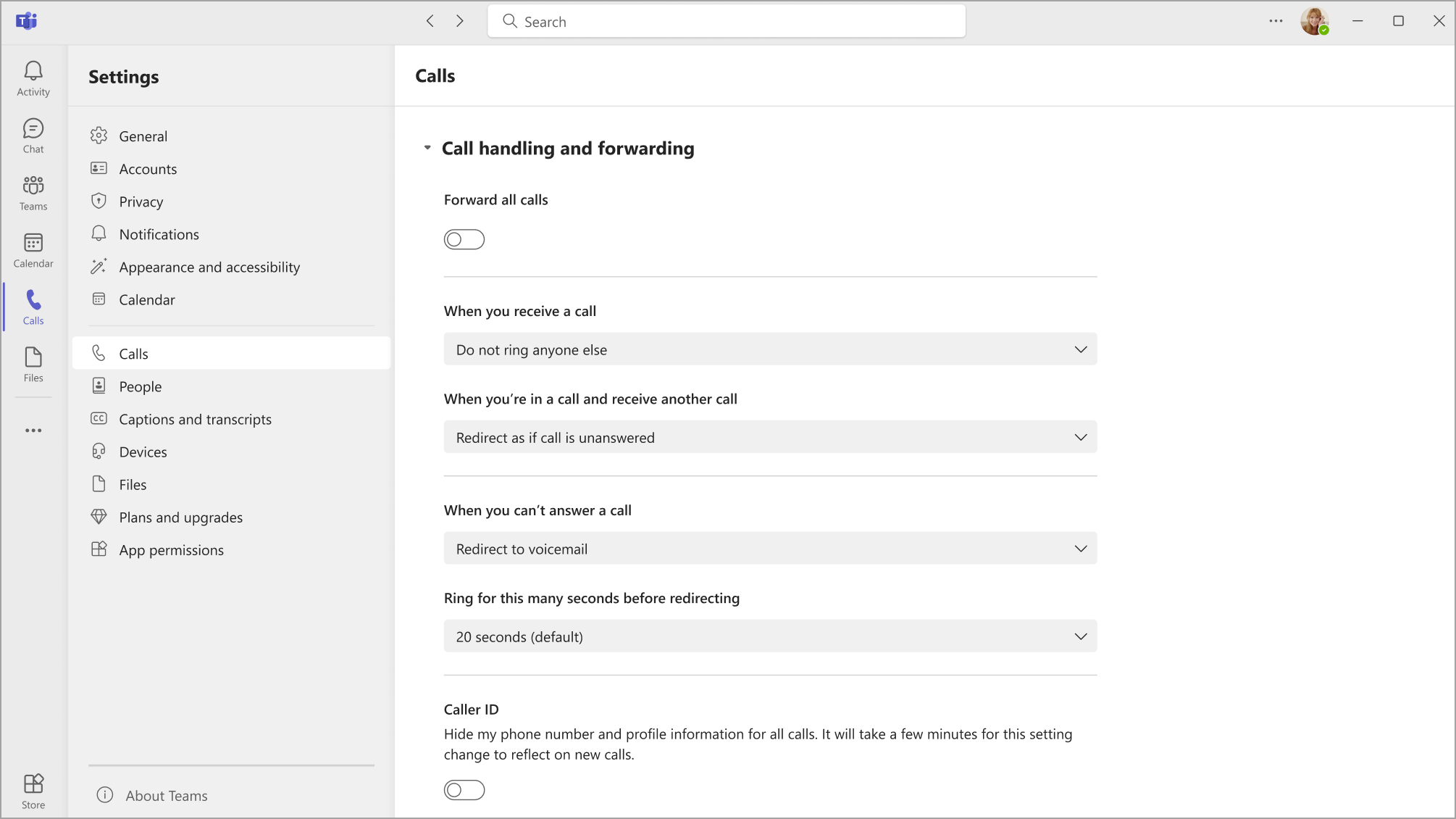Click the About Teams link
The height and width of the screenshot is (819, 1456).
click(166, 795)
